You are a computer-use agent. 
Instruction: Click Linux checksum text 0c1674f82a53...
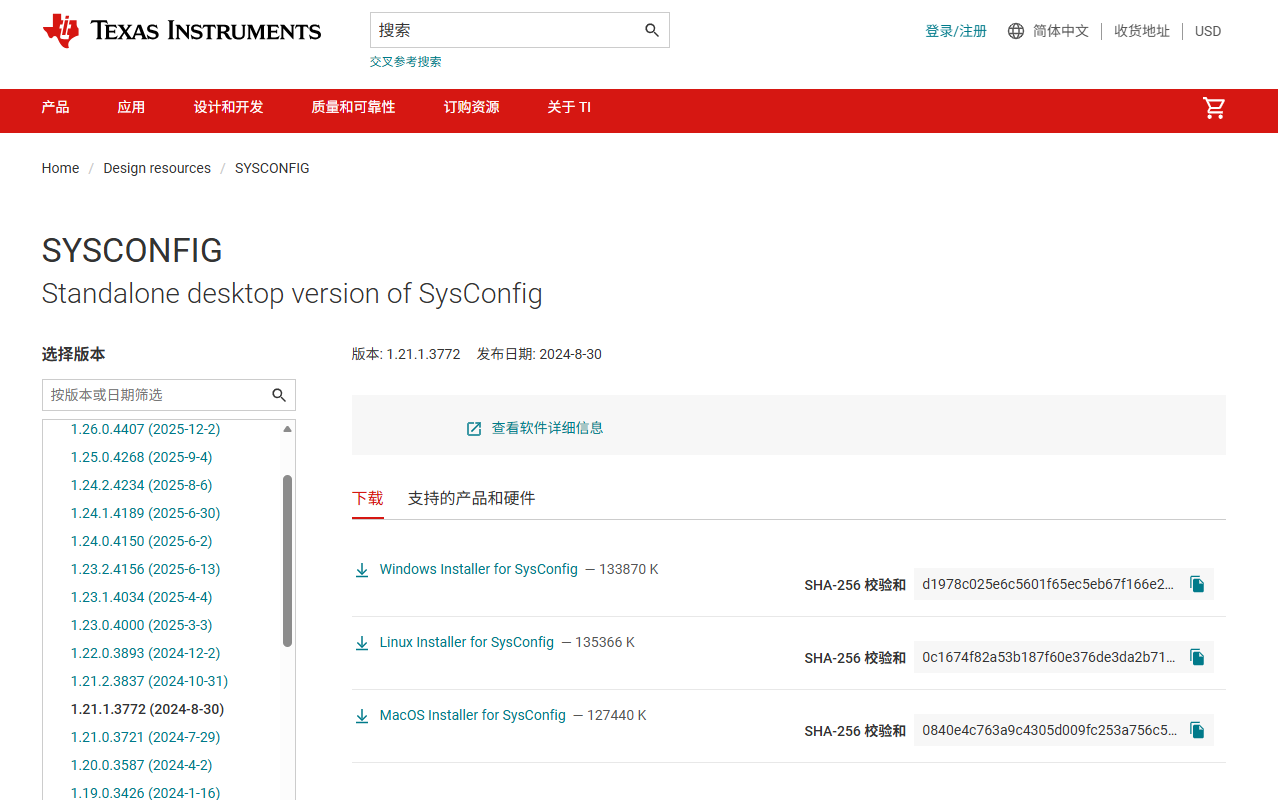click(1048, 657)
